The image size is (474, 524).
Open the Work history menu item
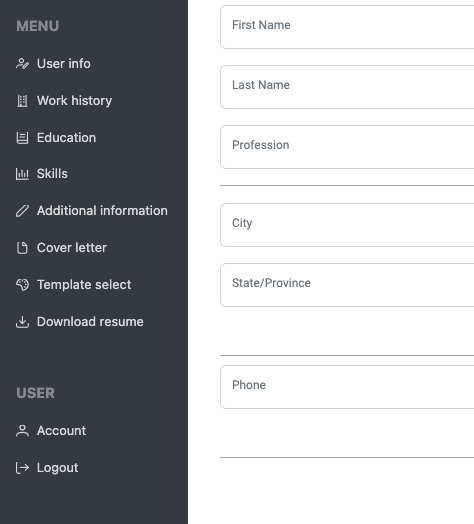[x=74, y=101]
